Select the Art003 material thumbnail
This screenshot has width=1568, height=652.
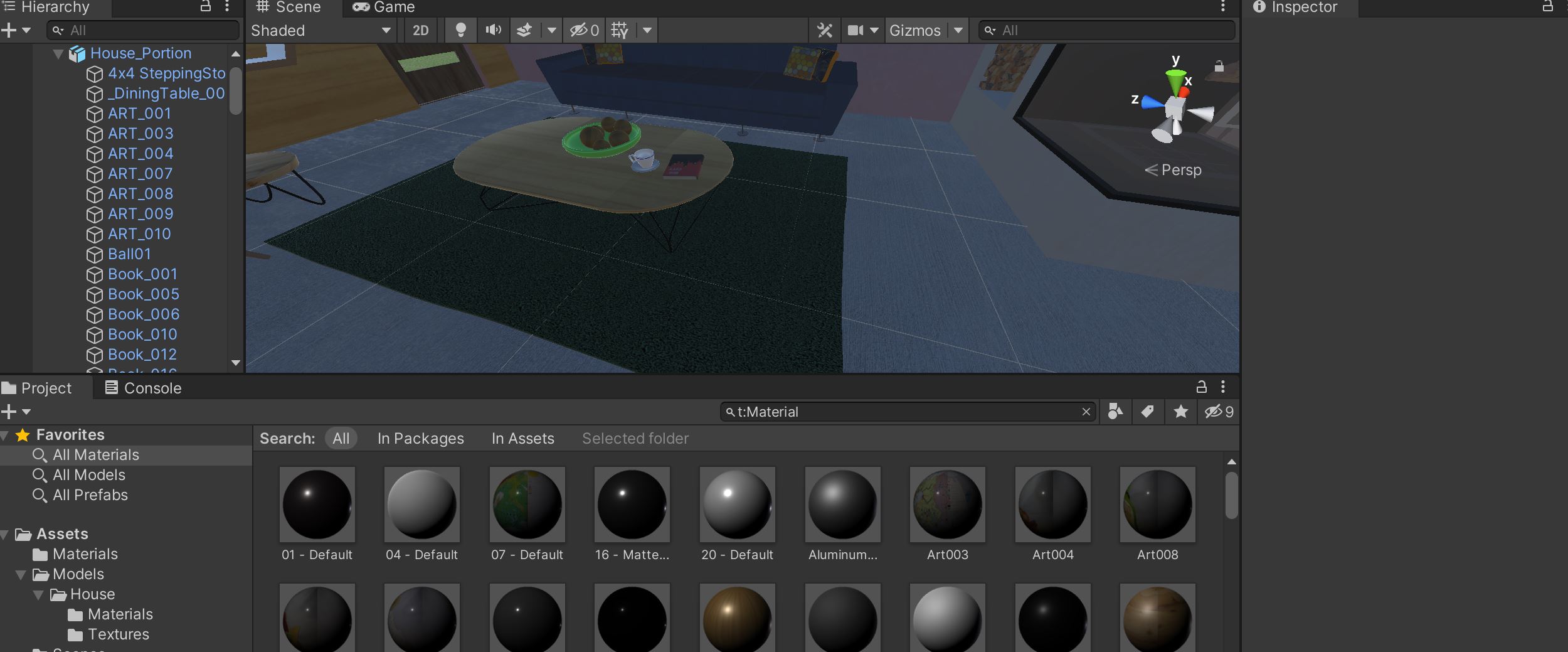tap(947, 505)
